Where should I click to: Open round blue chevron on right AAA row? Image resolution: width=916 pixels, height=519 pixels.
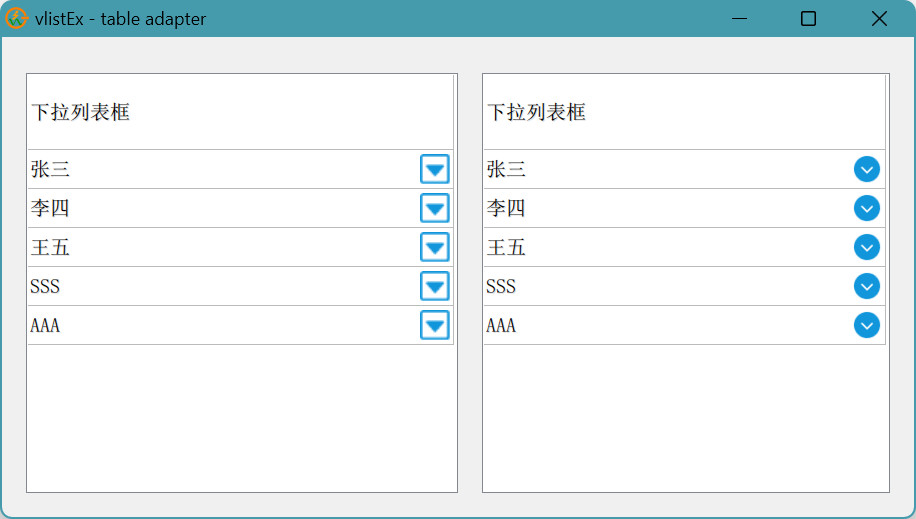867,325
